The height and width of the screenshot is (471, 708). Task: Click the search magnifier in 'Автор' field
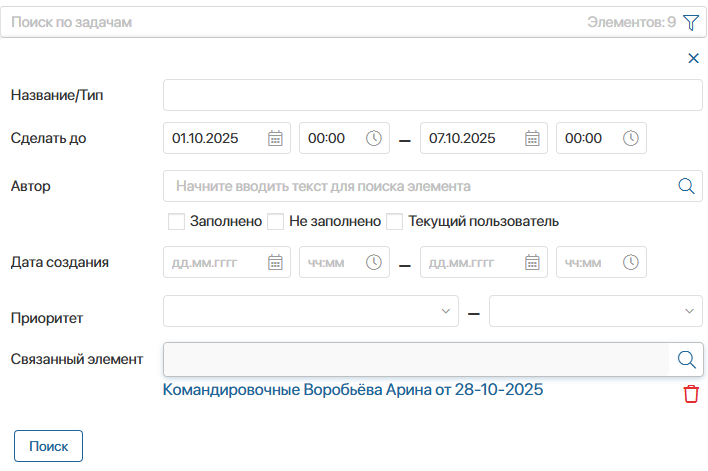coord(686,186)
